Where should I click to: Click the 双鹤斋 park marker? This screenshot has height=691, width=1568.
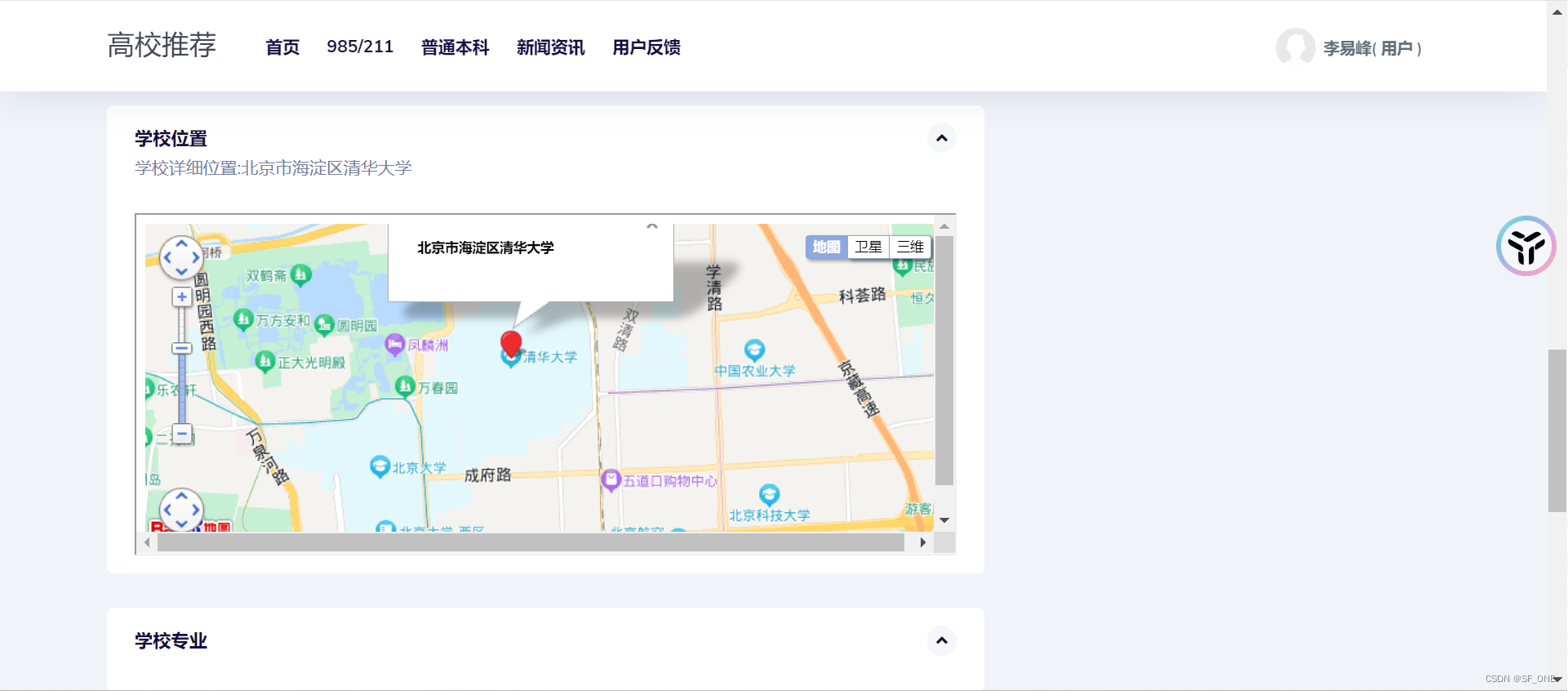pyautogui.click(x=301, y=275)
